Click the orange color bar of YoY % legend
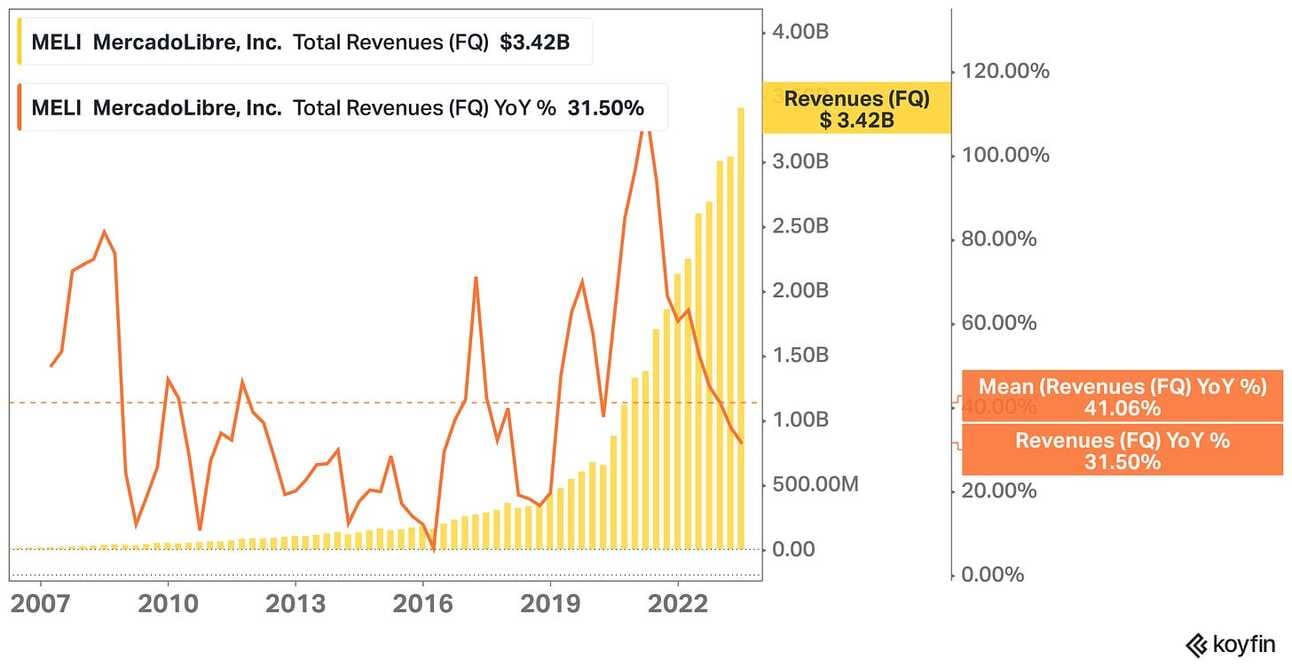 point(21,108)
